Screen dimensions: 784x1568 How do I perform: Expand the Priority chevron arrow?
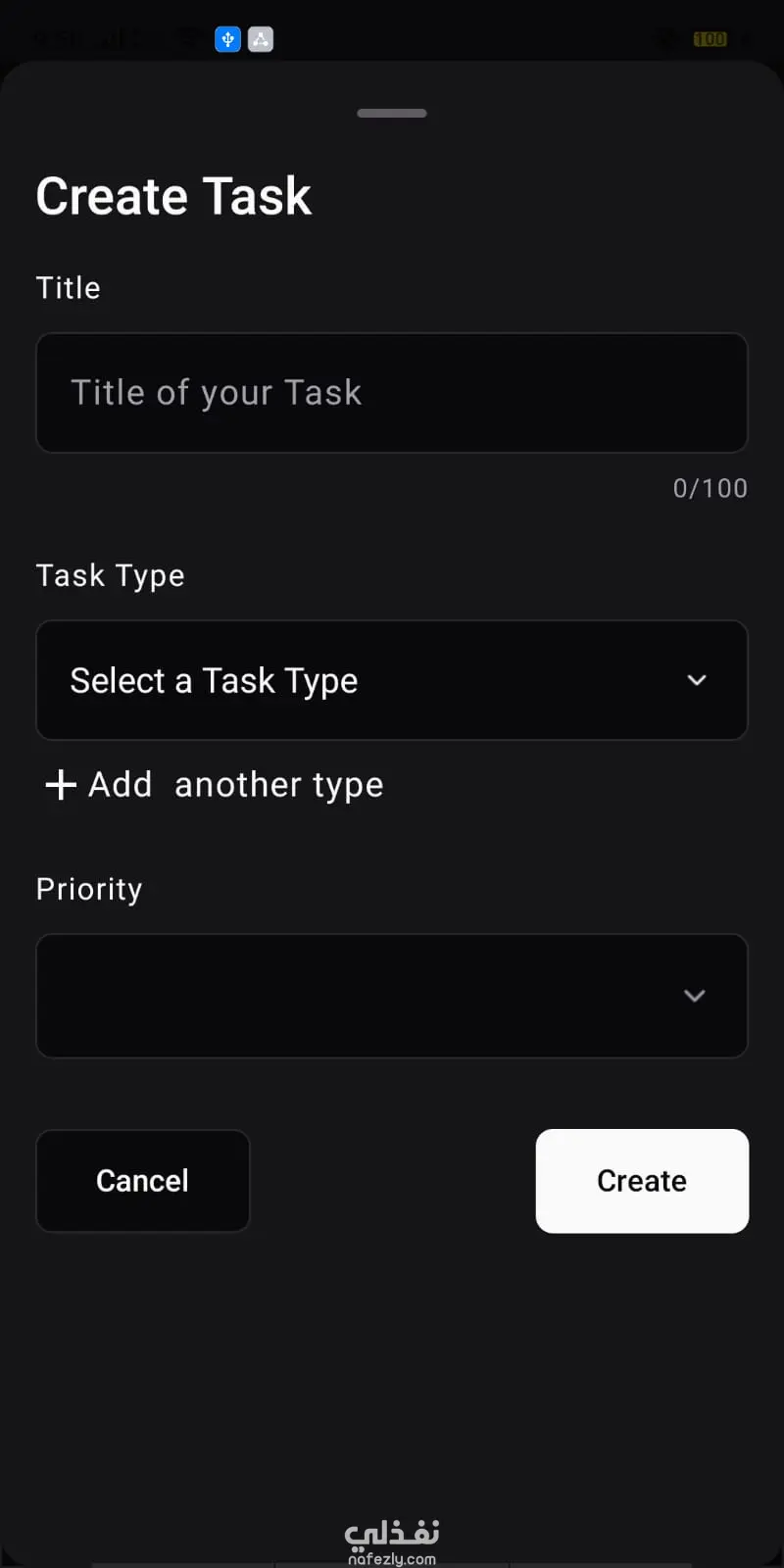695,996
